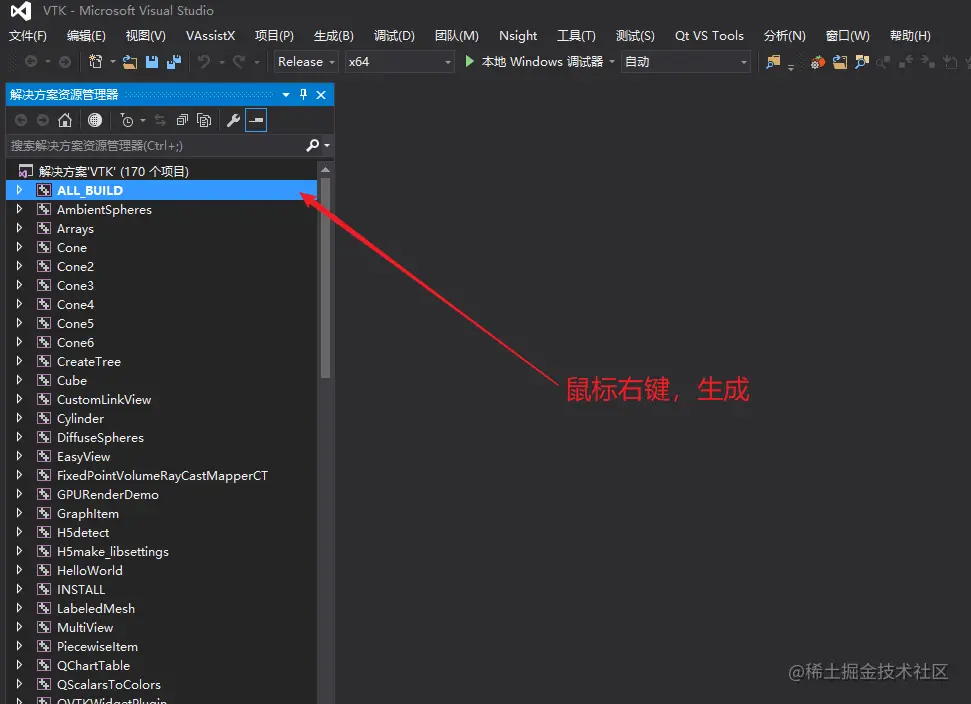The image size is (971, 704).
Task: Click the New Project toolbar icon
Action: (95, 61)
